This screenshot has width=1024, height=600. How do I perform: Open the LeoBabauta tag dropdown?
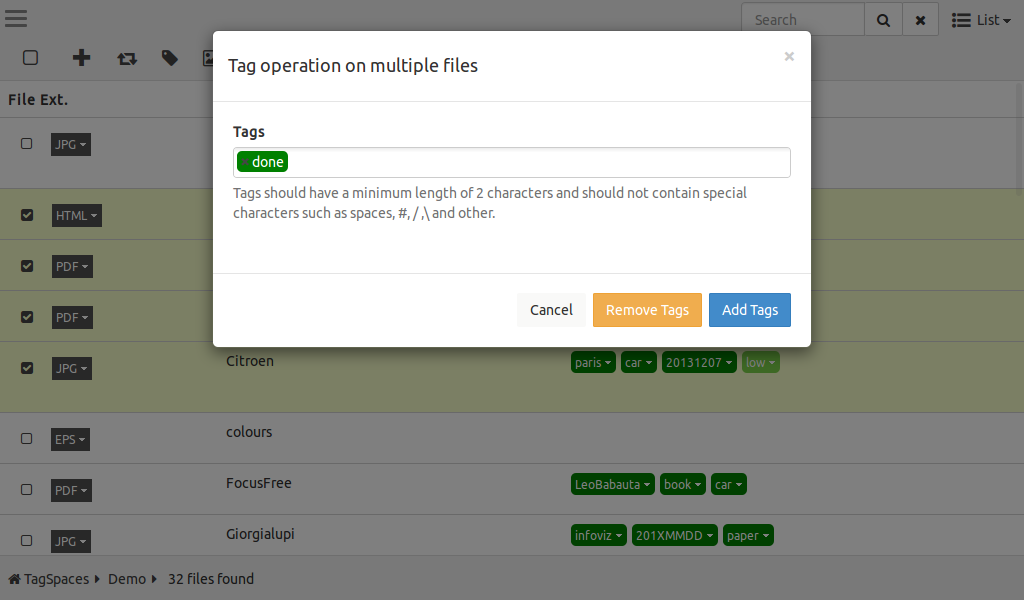pyautogui.click(x=613, y=485)
